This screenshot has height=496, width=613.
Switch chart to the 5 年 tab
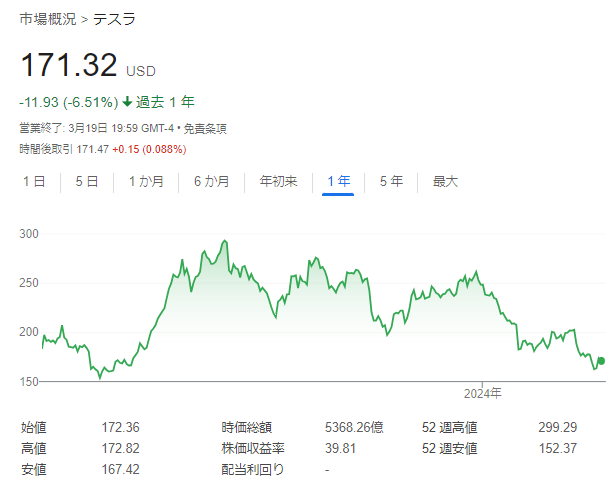click(x=391, y=181)
